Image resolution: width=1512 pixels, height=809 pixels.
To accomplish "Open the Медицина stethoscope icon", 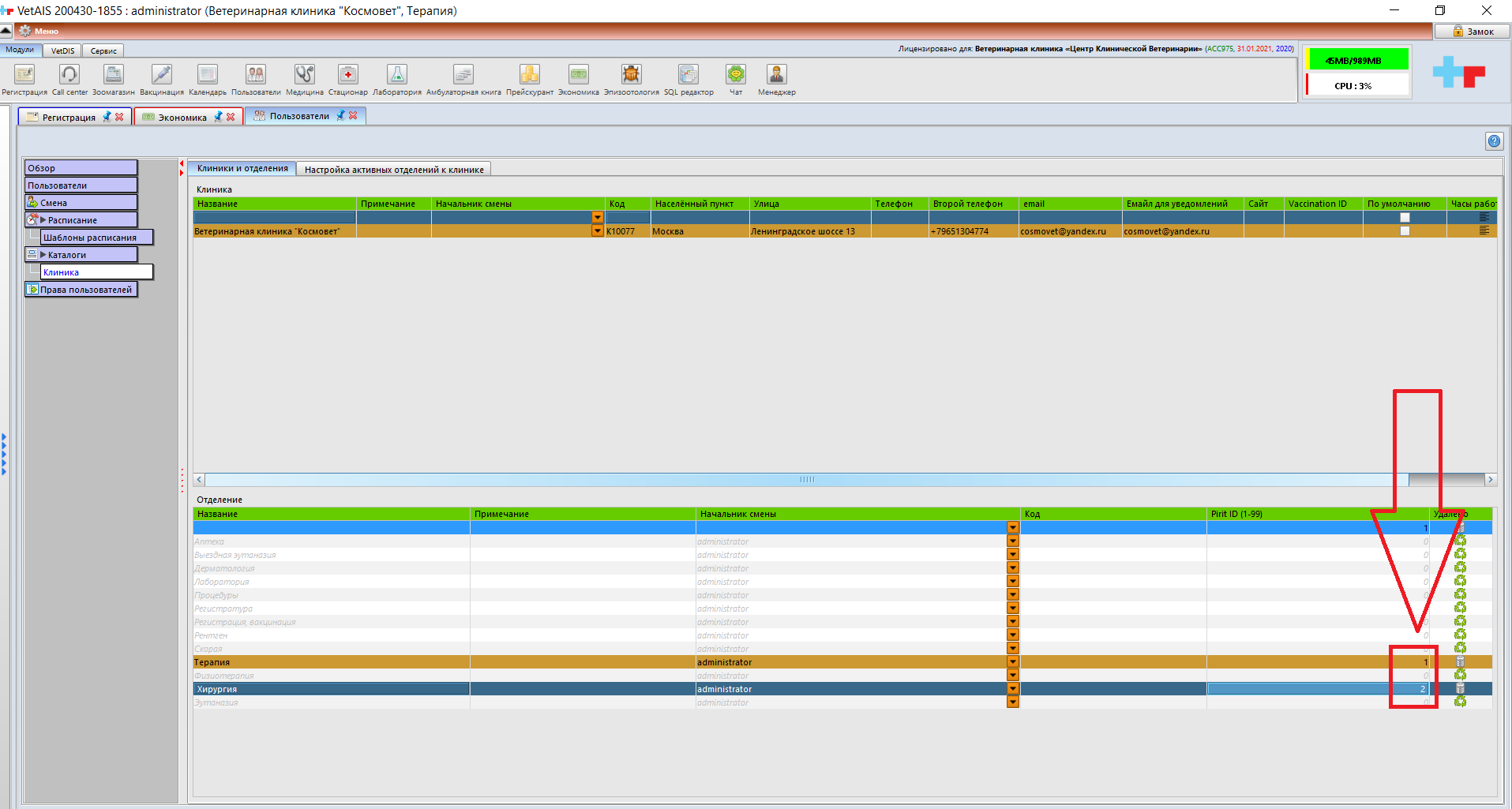I will pos(305,75).
